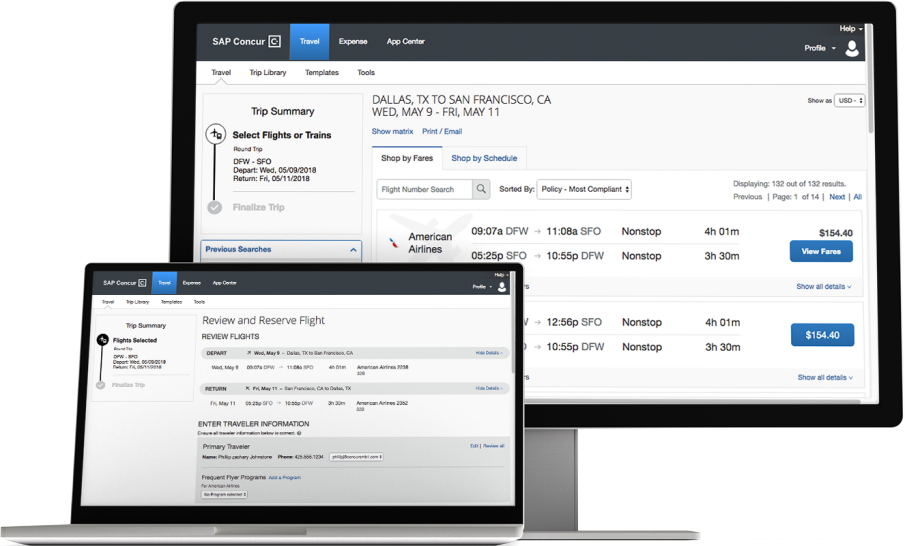The height and width of the screenshot is (546, 905).
Task: Click the Add a Program link
Action: point(285,477)
